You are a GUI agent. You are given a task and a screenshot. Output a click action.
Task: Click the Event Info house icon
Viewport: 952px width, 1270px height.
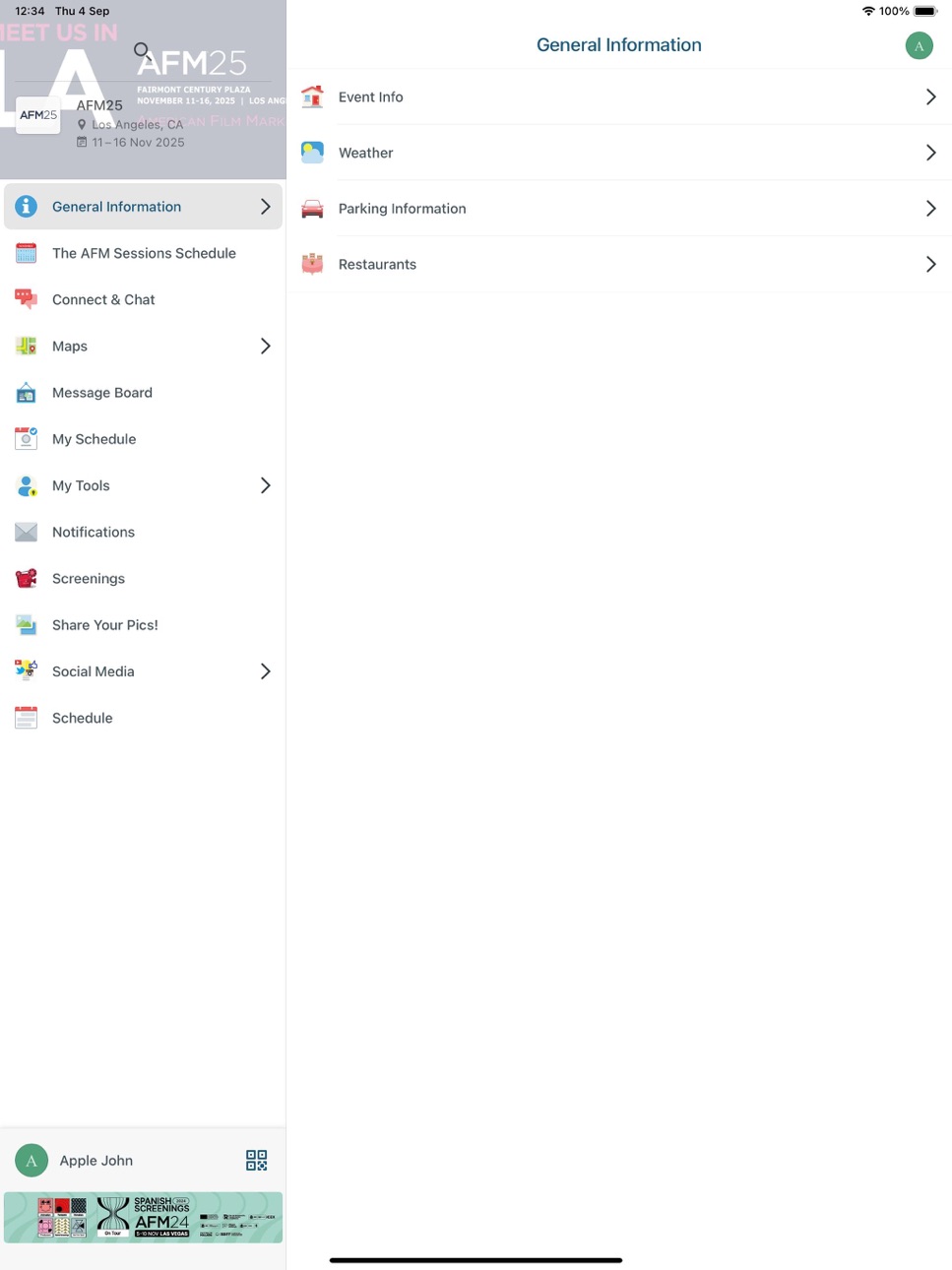pos(312,96)
